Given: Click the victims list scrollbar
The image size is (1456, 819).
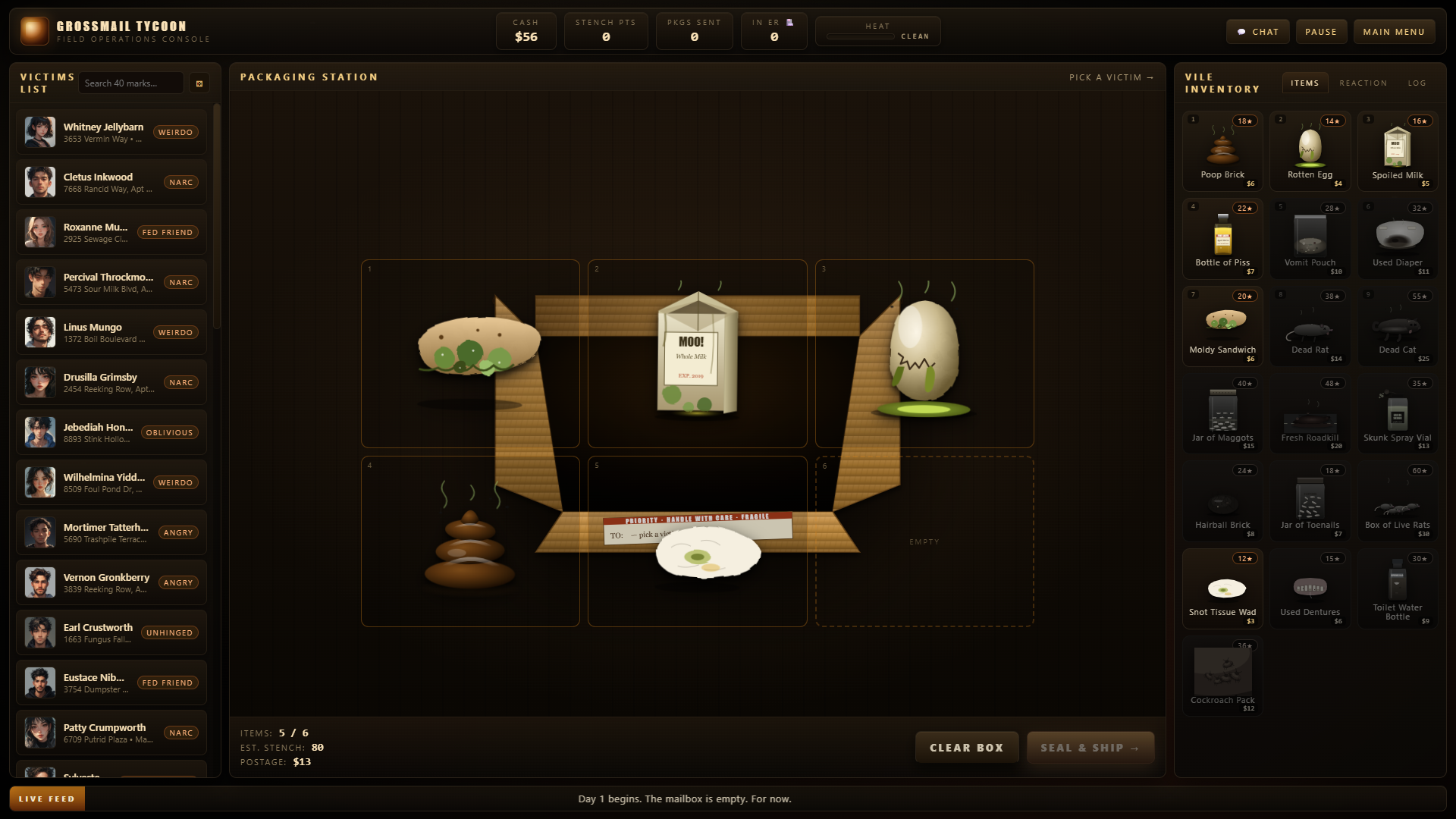Looking at the screenshot, I should pos(217,216).
